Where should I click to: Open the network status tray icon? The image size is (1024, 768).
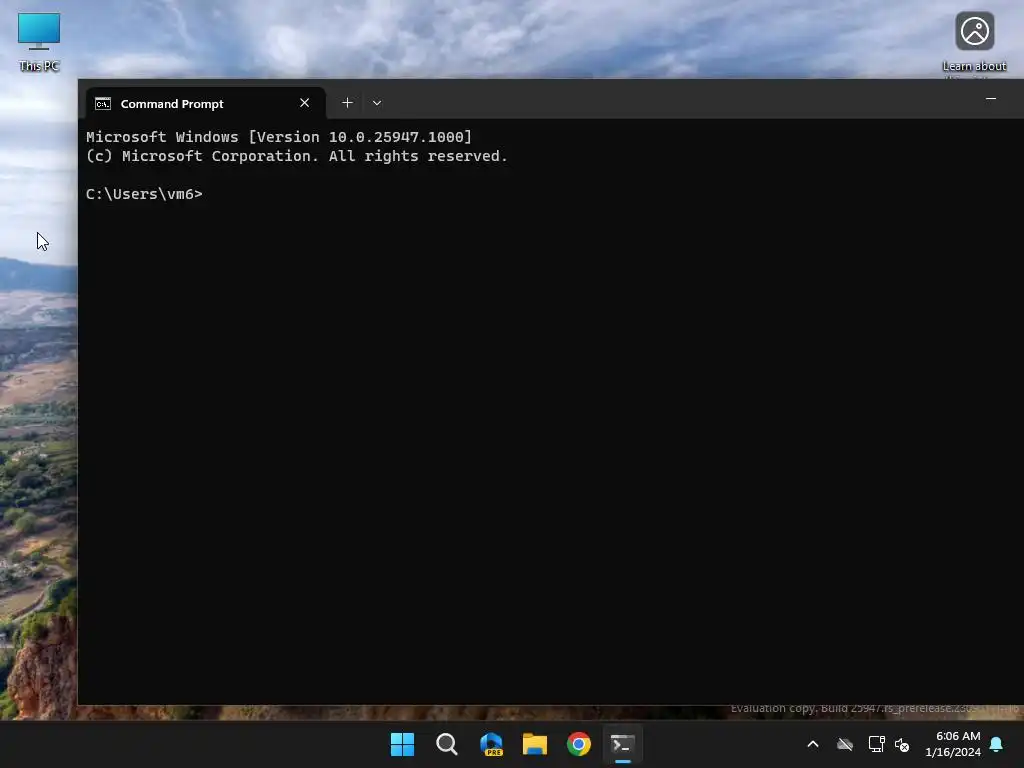(876, 744)
